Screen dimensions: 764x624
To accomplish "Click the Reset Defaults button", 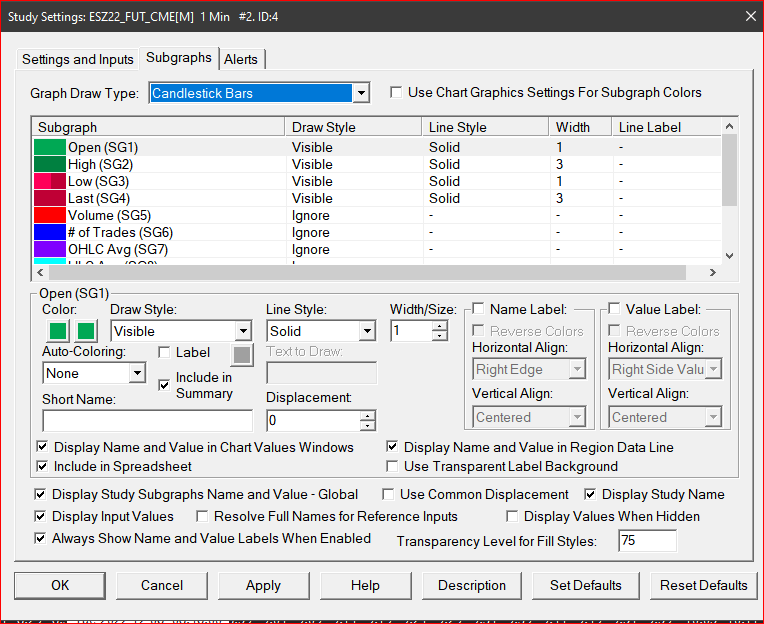I will (x=702, y=585).
